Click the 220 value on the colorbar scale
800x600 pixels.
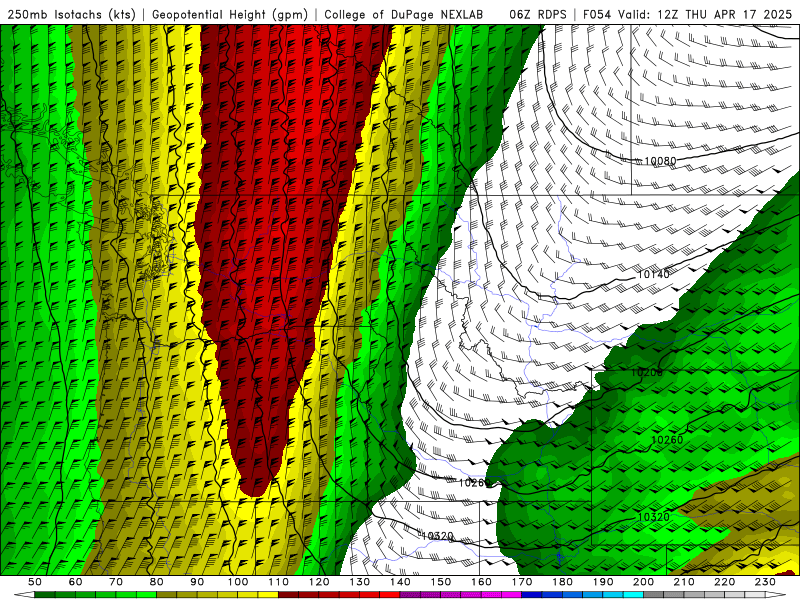(725, 582)
